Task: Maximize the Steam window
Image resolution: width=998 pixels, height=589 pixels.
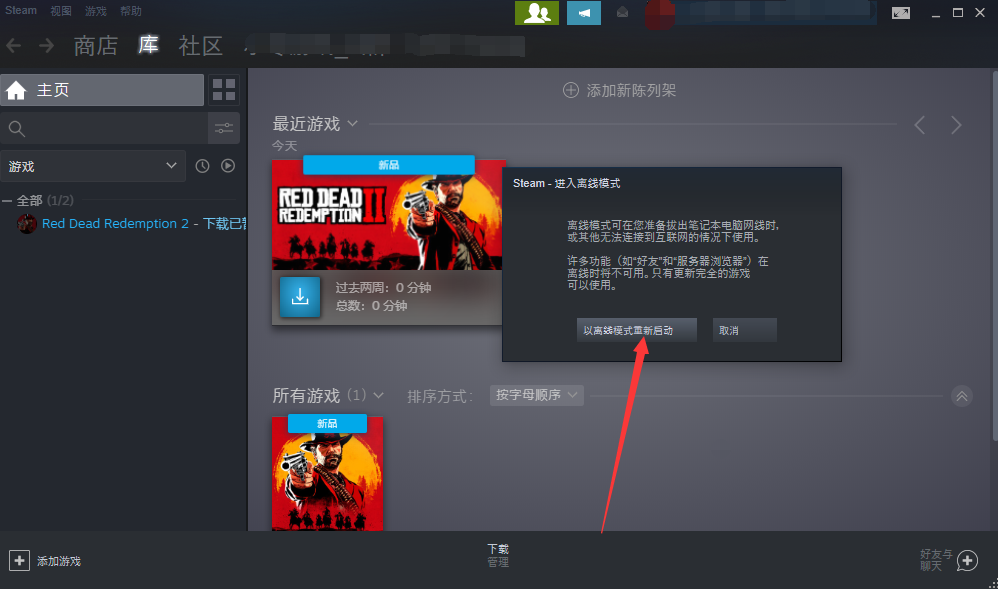Action: 957,13
